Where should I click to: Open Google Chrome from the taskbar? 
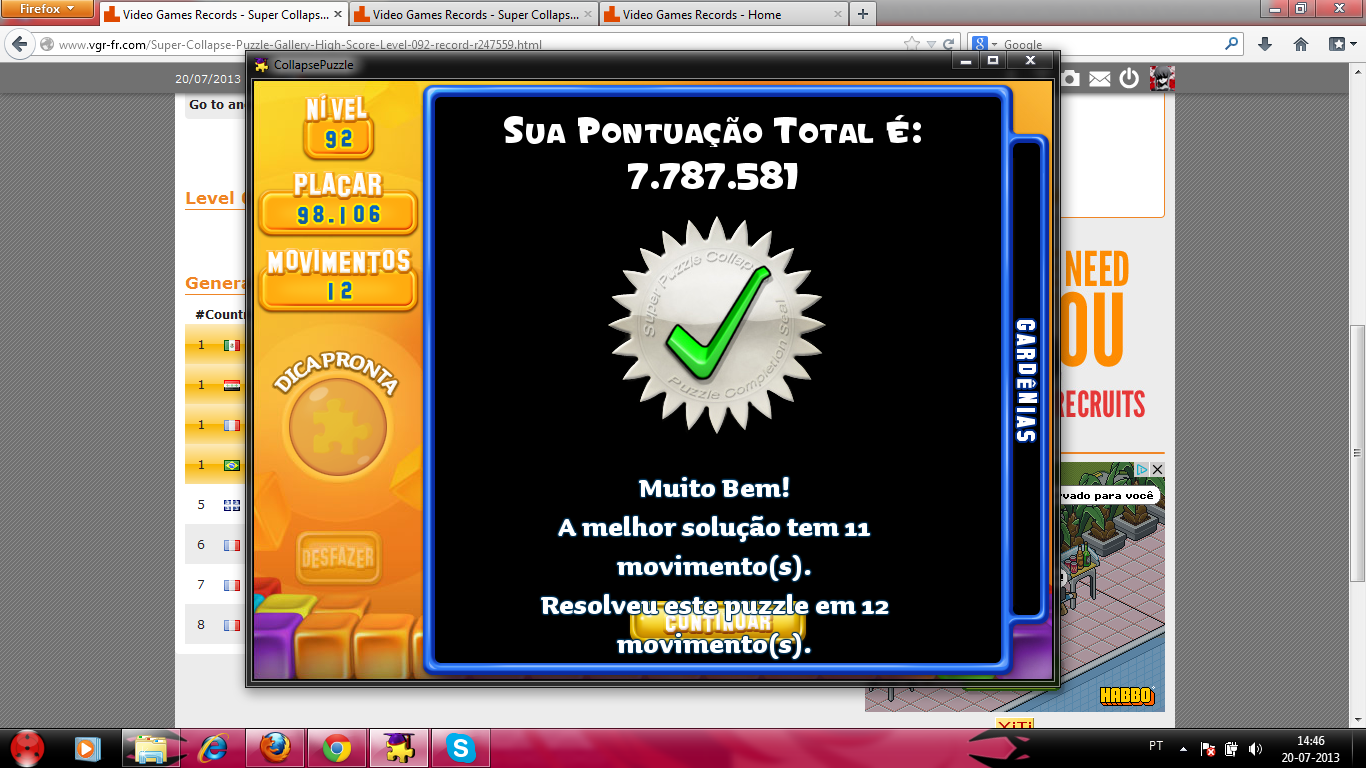[336, 747]
